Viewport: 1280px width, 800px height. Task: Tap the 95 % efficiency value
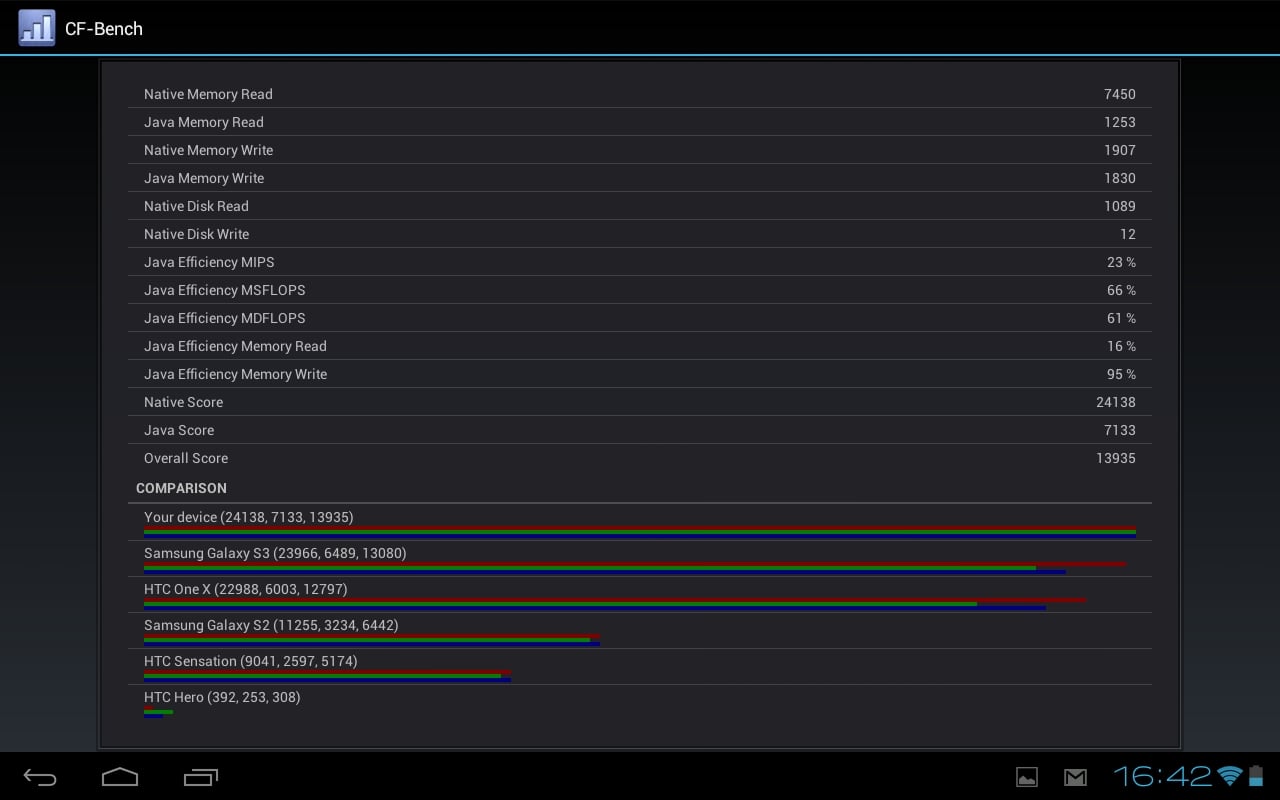pyautogui.click(x=1121, y=374)
